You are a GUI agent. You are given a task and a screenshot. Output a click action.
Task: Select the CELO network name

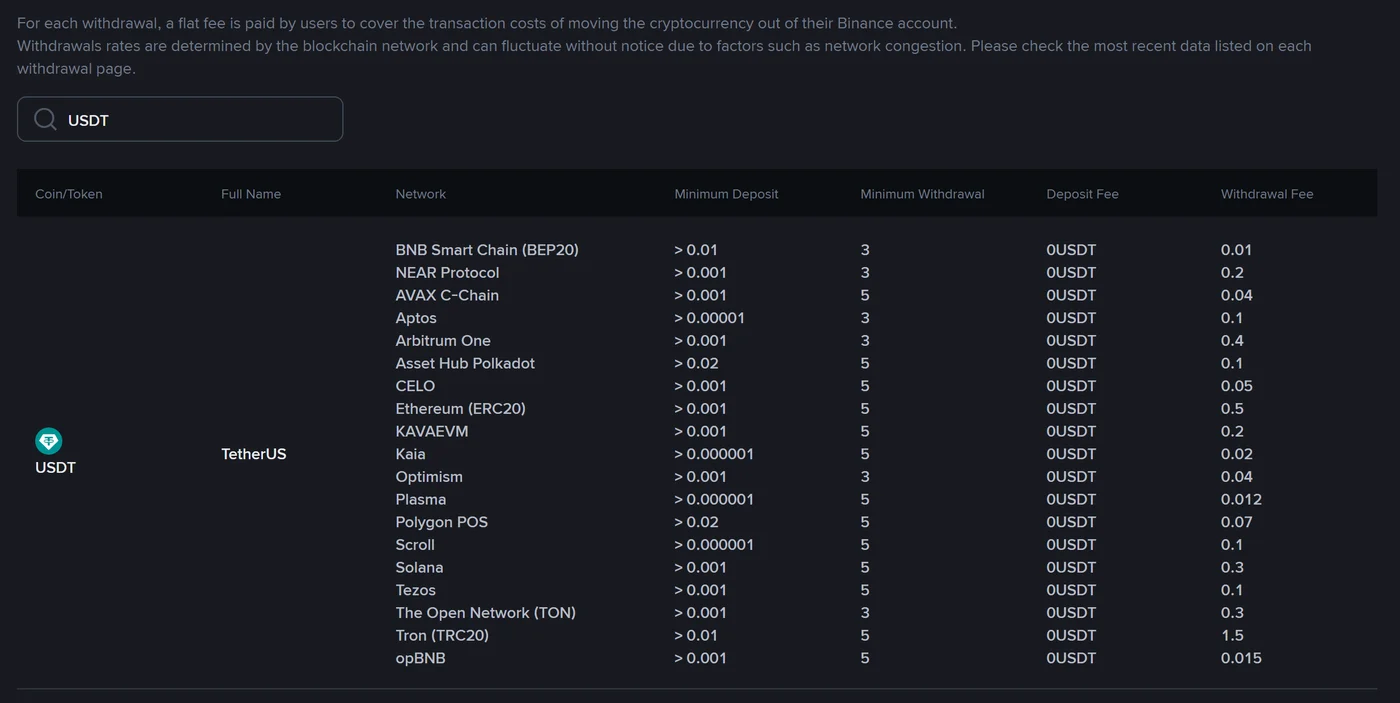(415, 386)
